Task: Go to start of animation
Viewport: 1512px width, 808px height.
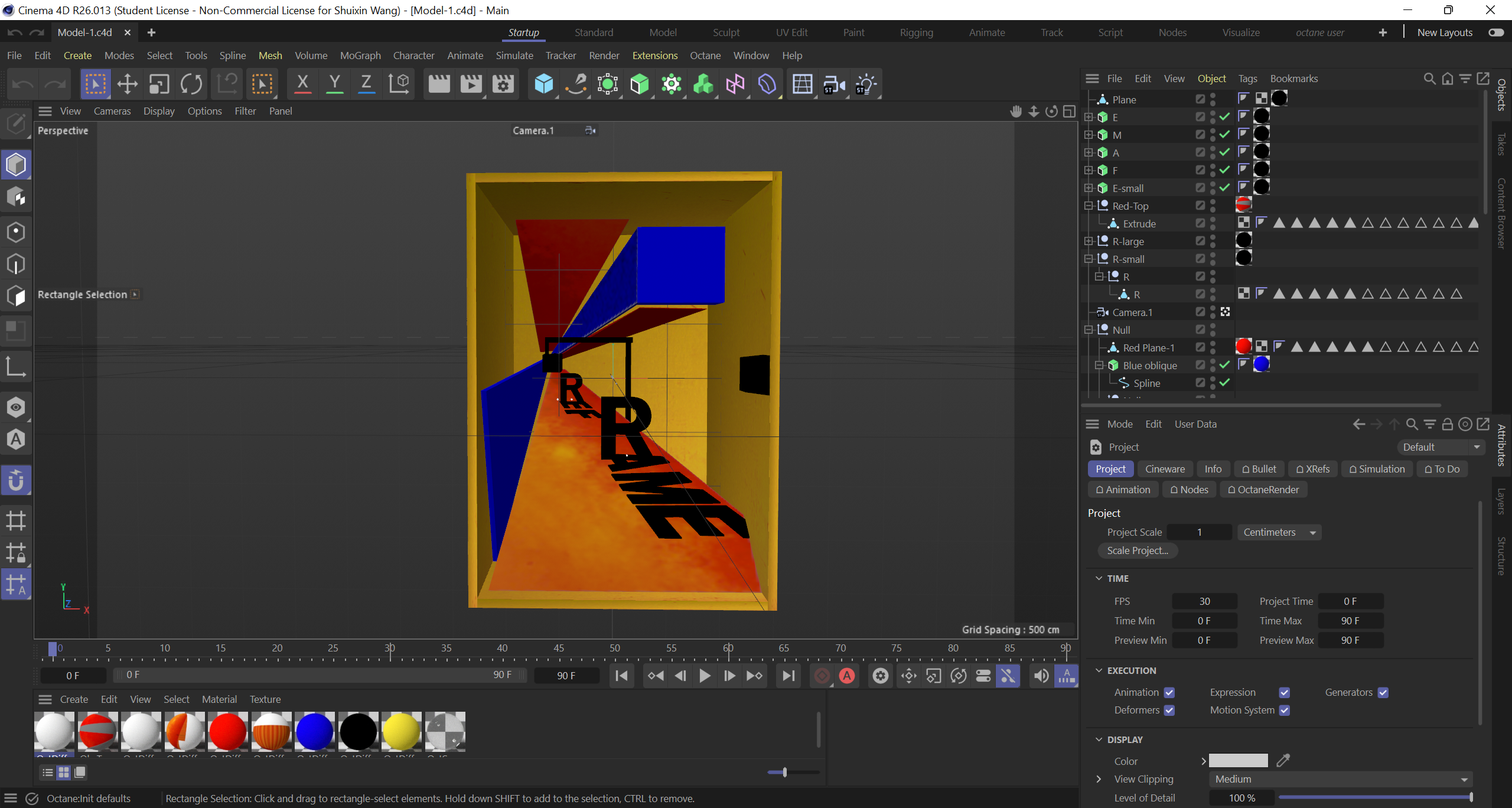Action: coord(621,676)
